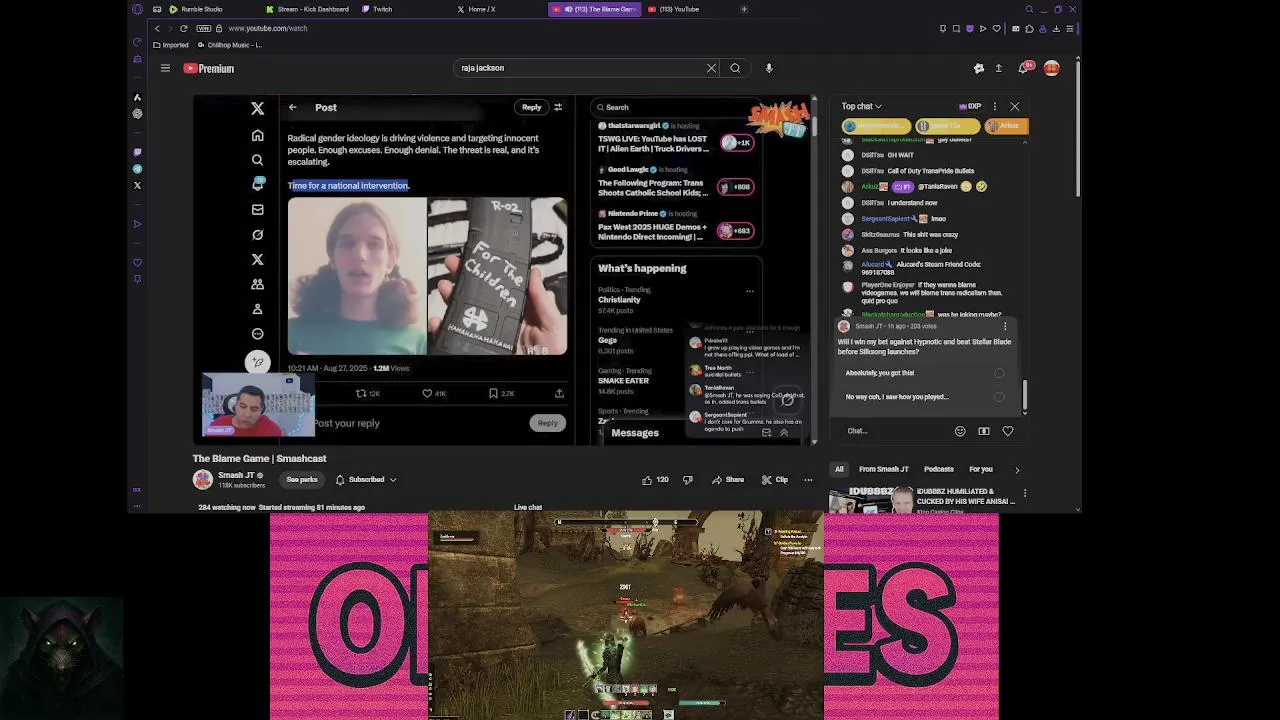Screen dimensions: 1280x720
Task: Open the Chillhop Music bookmark
Action: (230, 45)
